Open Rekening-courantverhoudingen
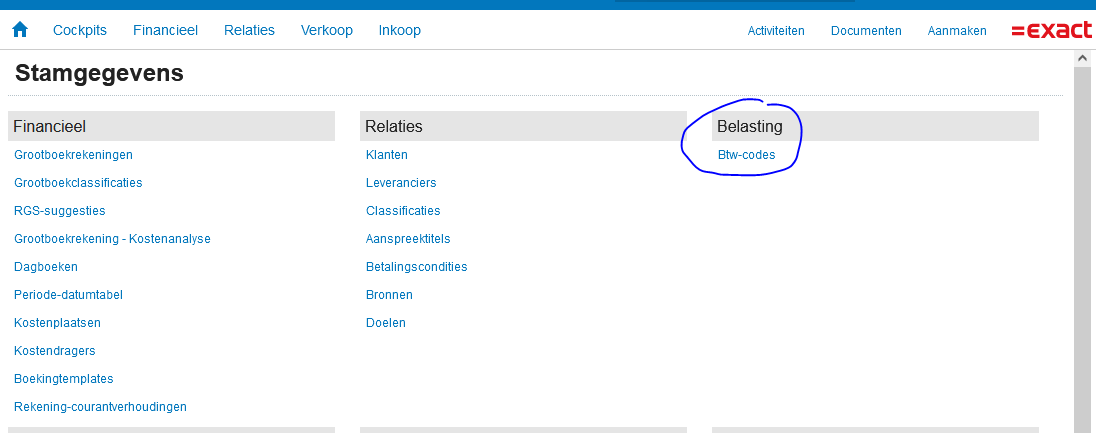 click(100, 407)
